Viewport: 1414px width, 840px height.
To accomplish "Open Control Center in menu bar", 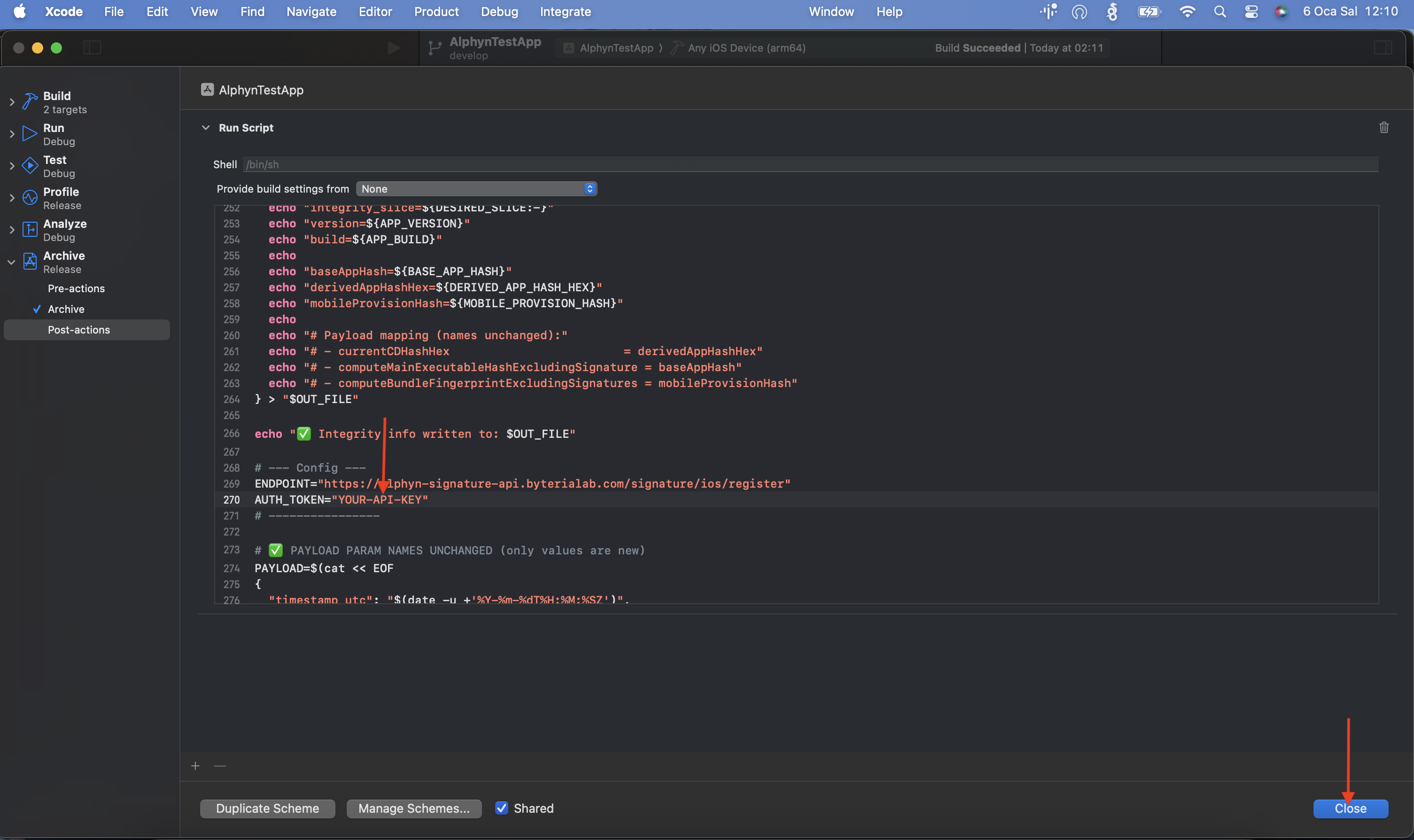I will click(x=1251, y=11).
